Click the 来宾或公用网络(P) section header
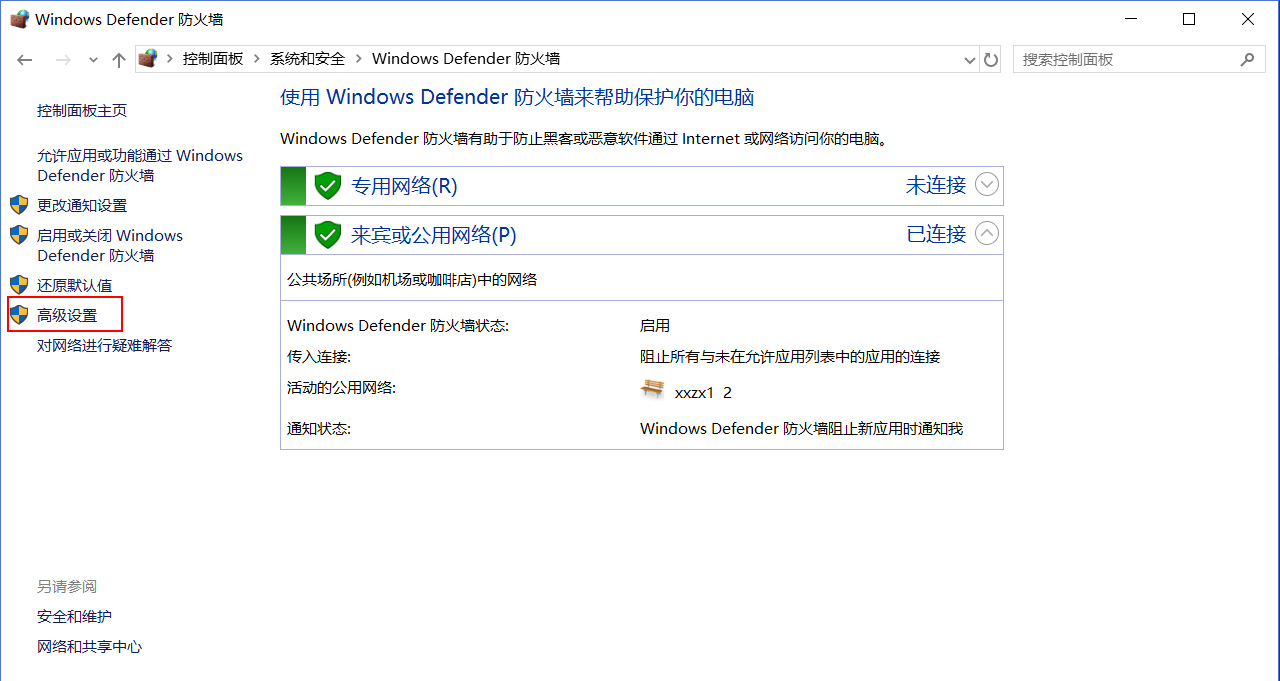Viewport: 1280px width, 681px height. 642,235
